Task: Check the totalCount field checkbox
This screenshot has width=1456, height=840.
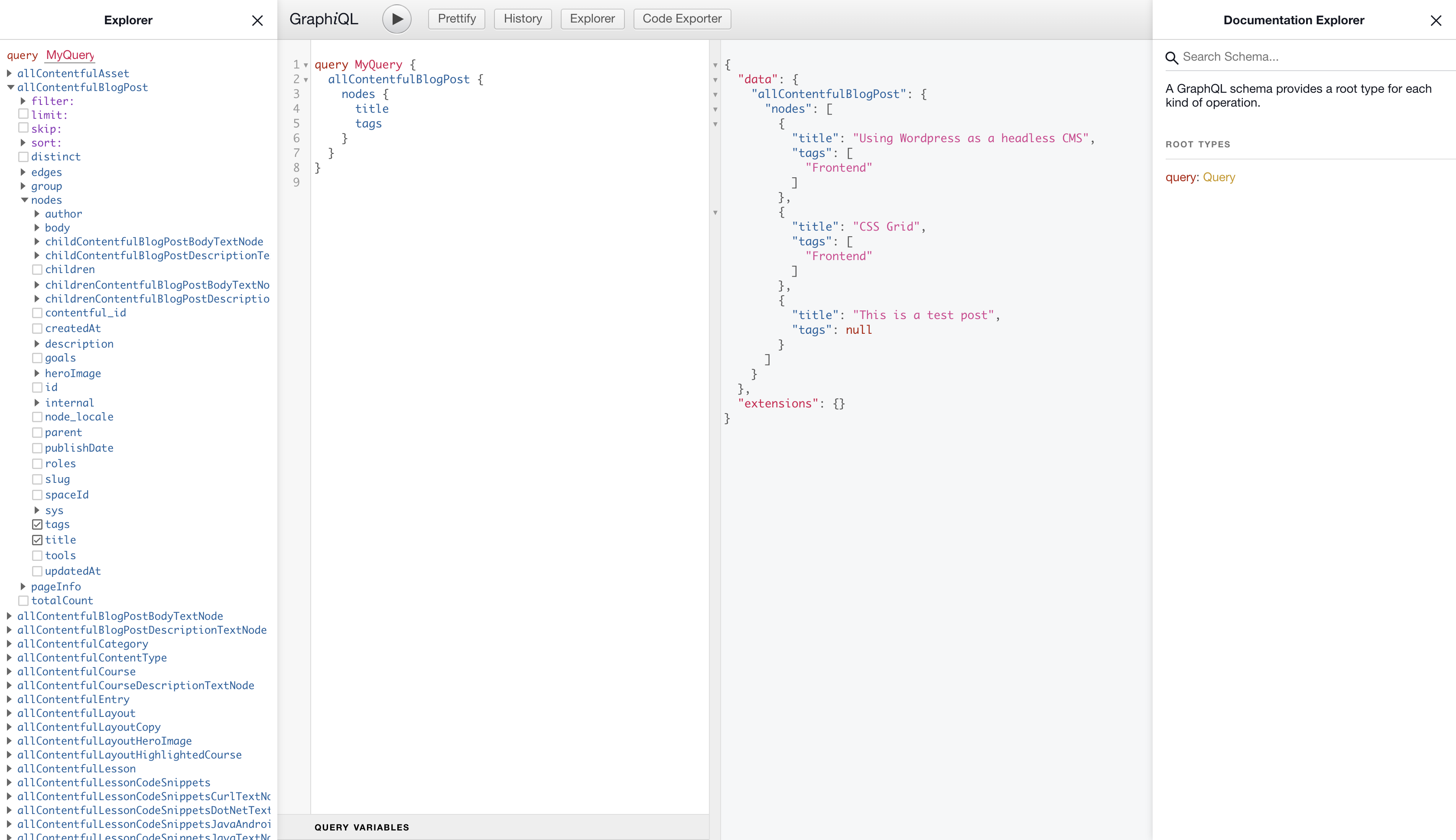Action: [x=24, y=601]
